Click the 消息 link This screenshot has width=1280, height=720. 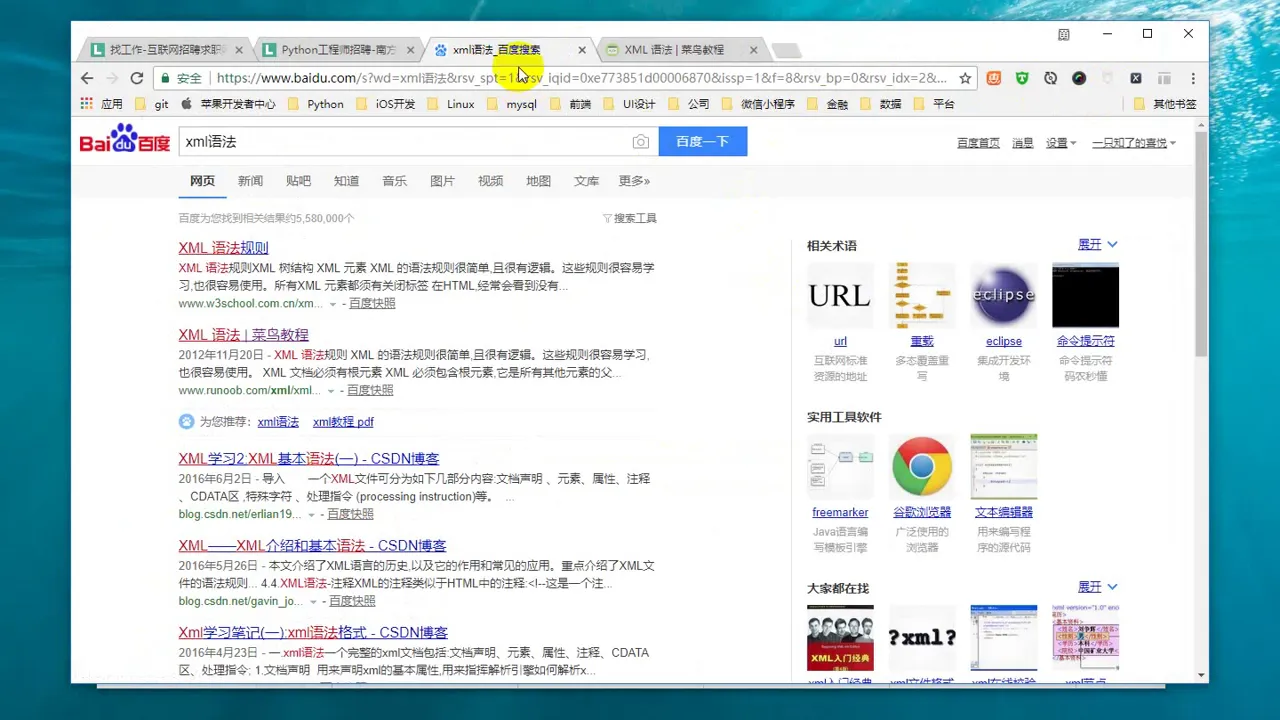coord(1022,143)
